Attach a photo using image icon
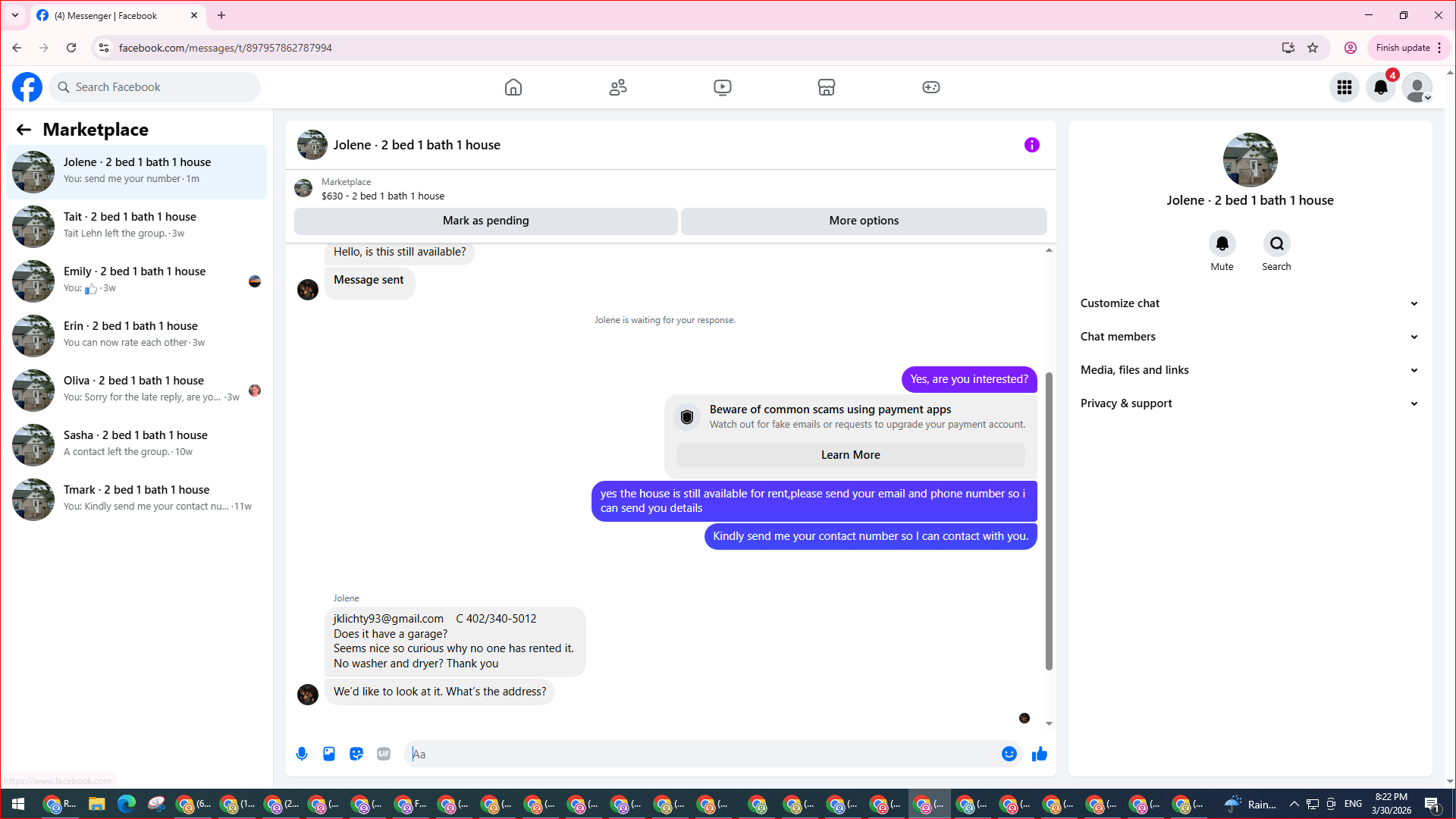This screenshot has width=1456, height=819. (x=329, y=754)
